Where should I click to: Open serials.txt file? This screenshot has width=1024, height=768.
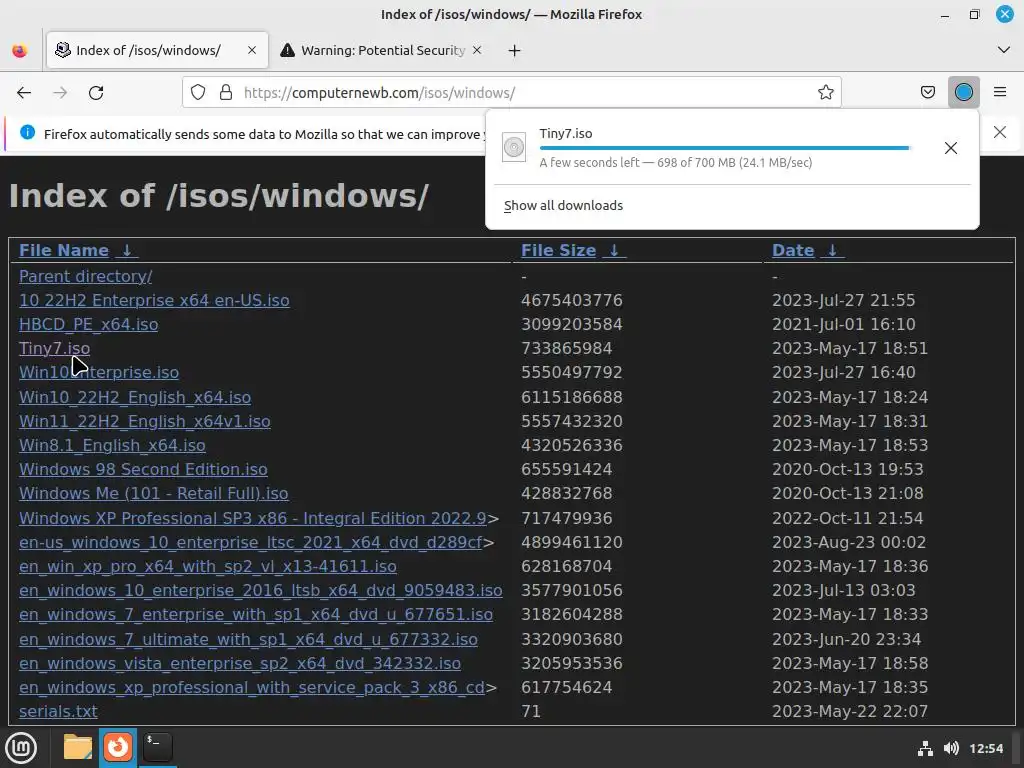click(x=58, y=711)
